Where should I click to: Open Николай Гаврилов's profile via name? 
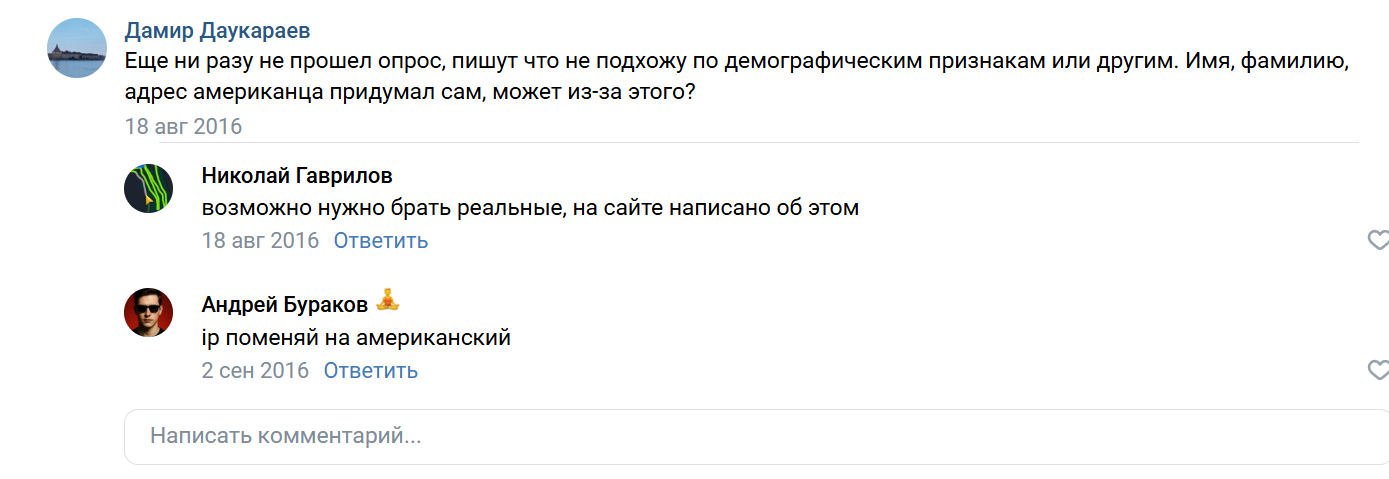[x=297, y=176]
